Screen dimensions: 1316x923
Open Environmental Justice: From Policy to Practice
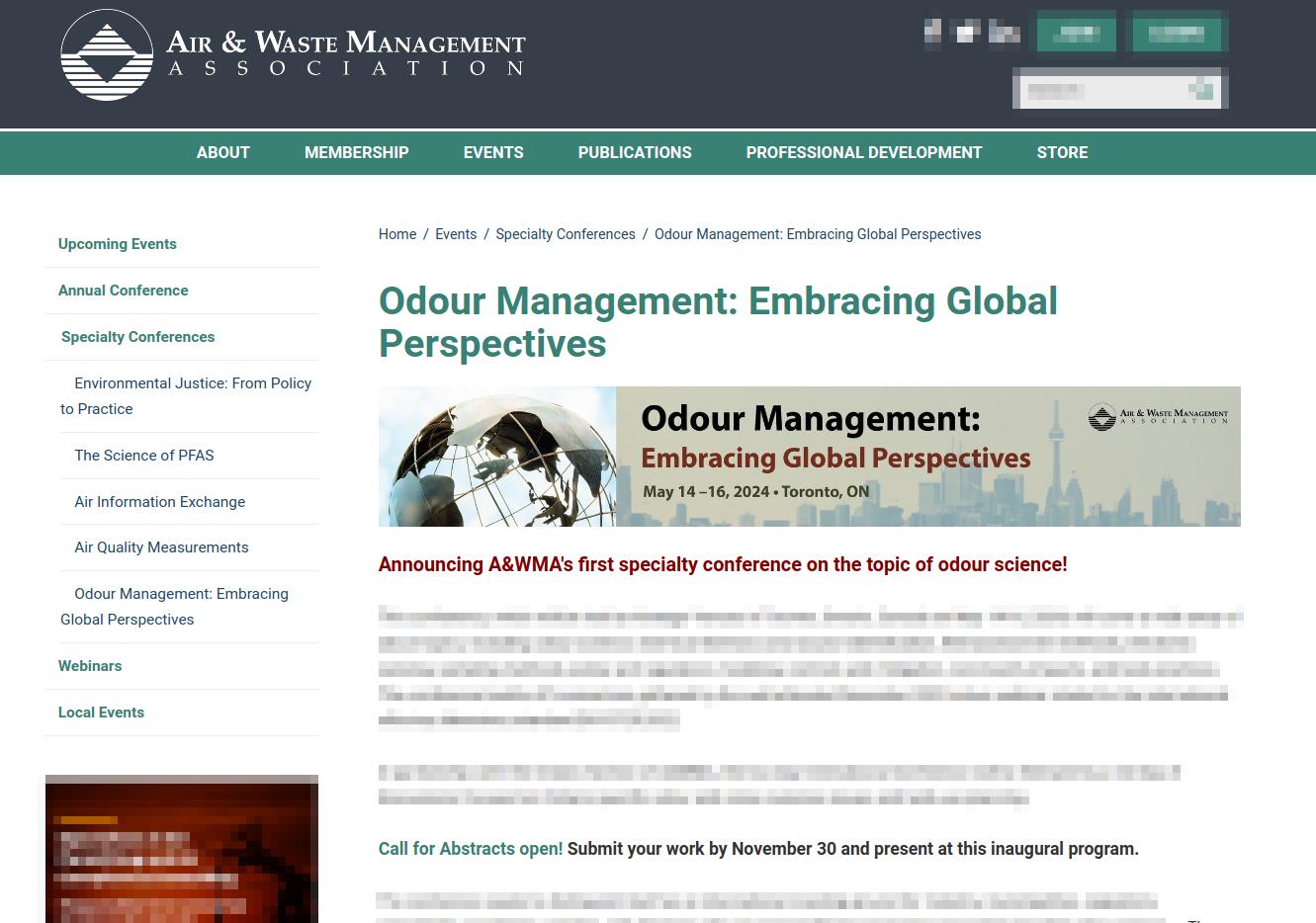tap(186, 396)
